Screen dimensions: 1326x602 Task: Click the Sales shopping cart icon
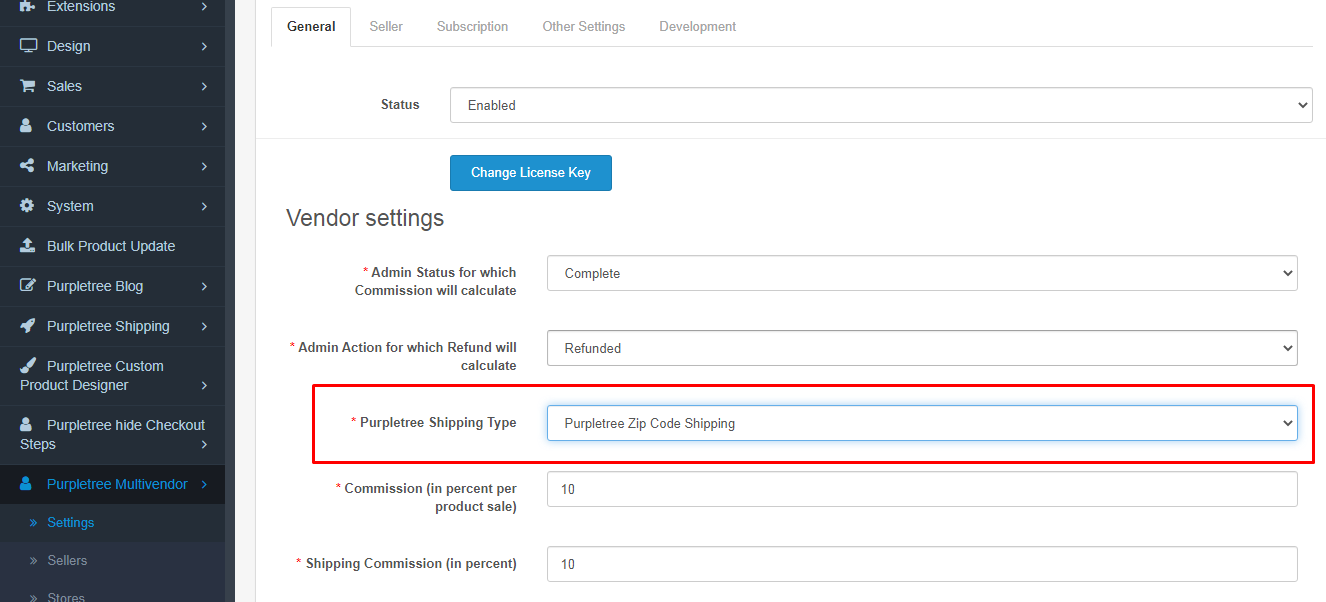(28, 86)
